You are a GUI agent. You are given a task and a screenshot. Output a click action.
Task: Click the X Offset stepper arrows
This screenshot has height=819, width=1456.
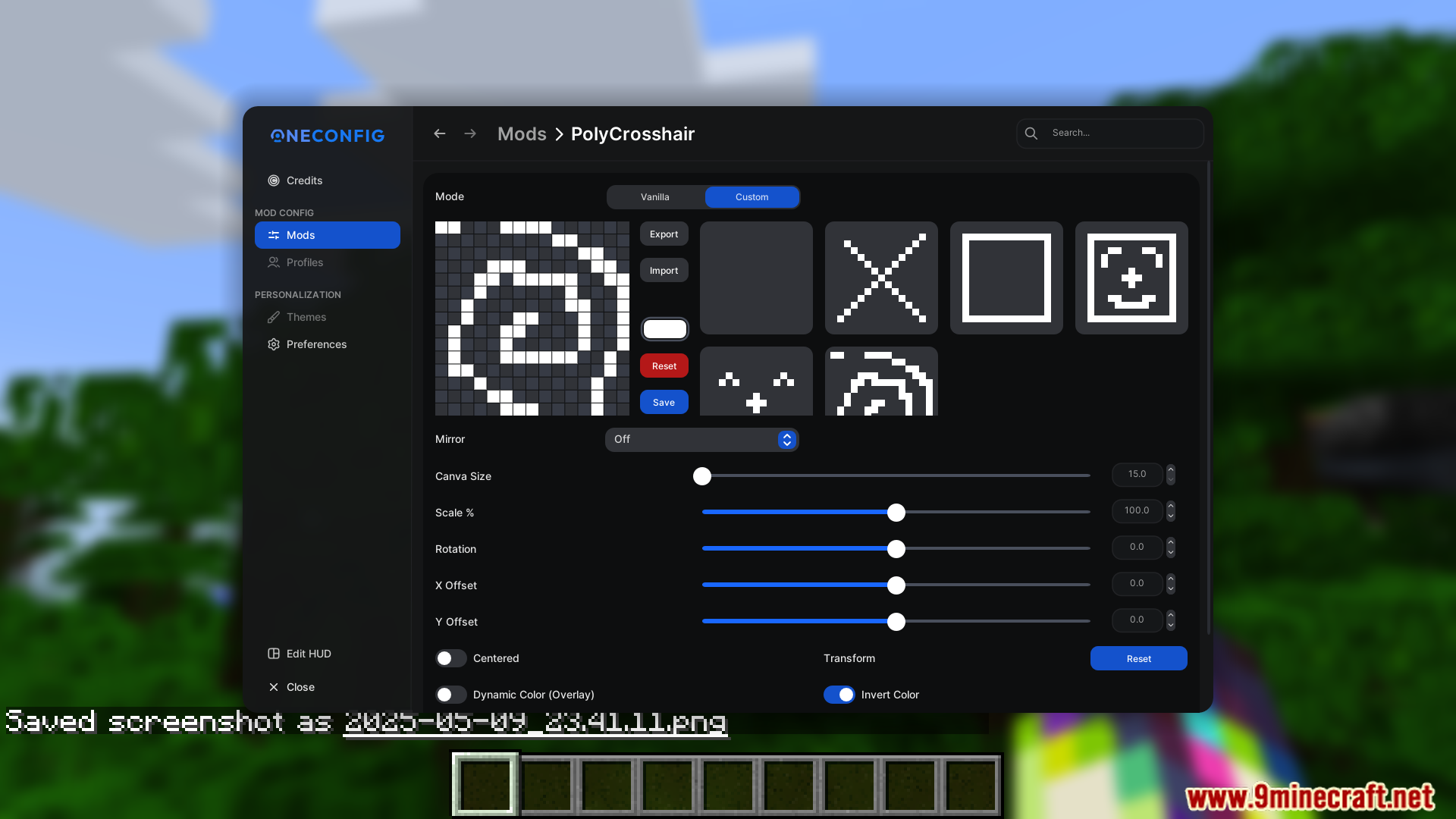pyautogui.click(x=1171, y=584)
